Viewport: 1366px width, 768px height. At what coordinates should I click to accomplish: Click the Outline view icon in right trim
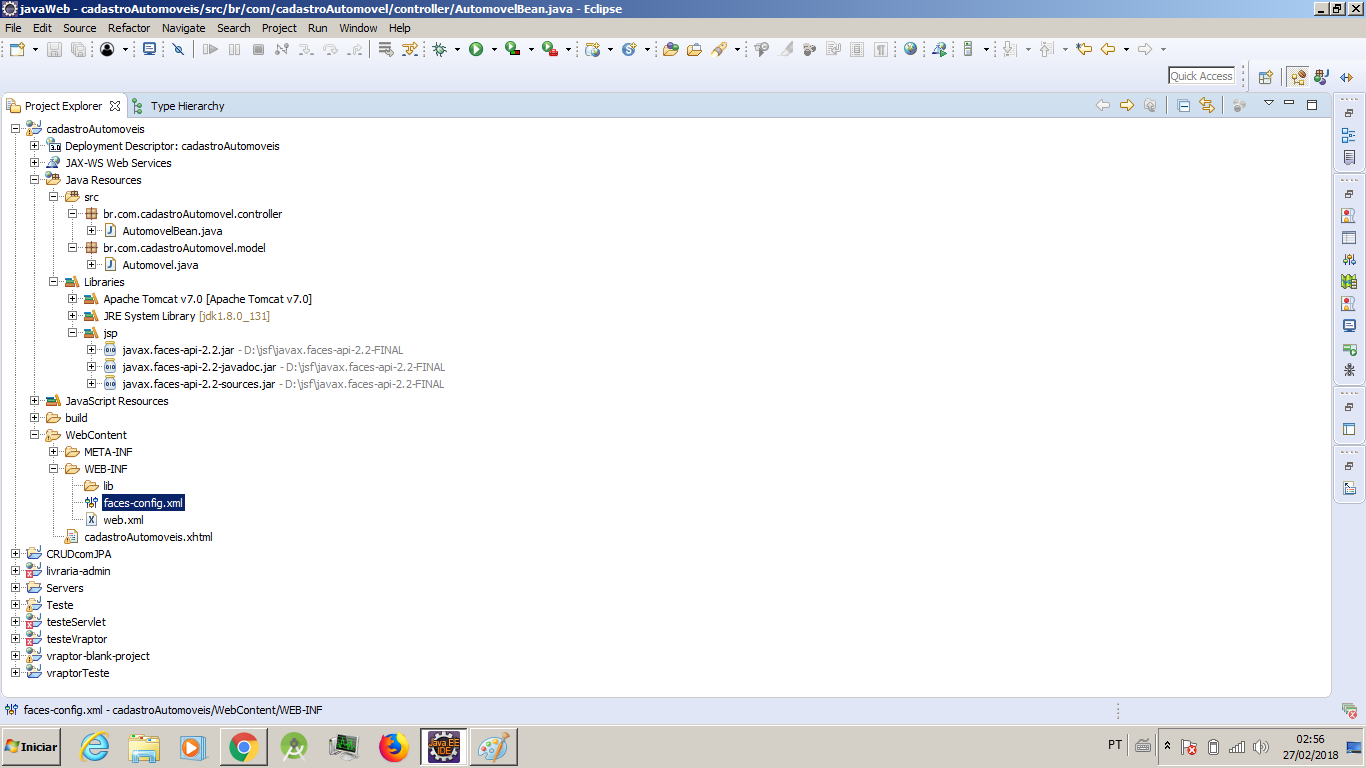point(1349,136)
